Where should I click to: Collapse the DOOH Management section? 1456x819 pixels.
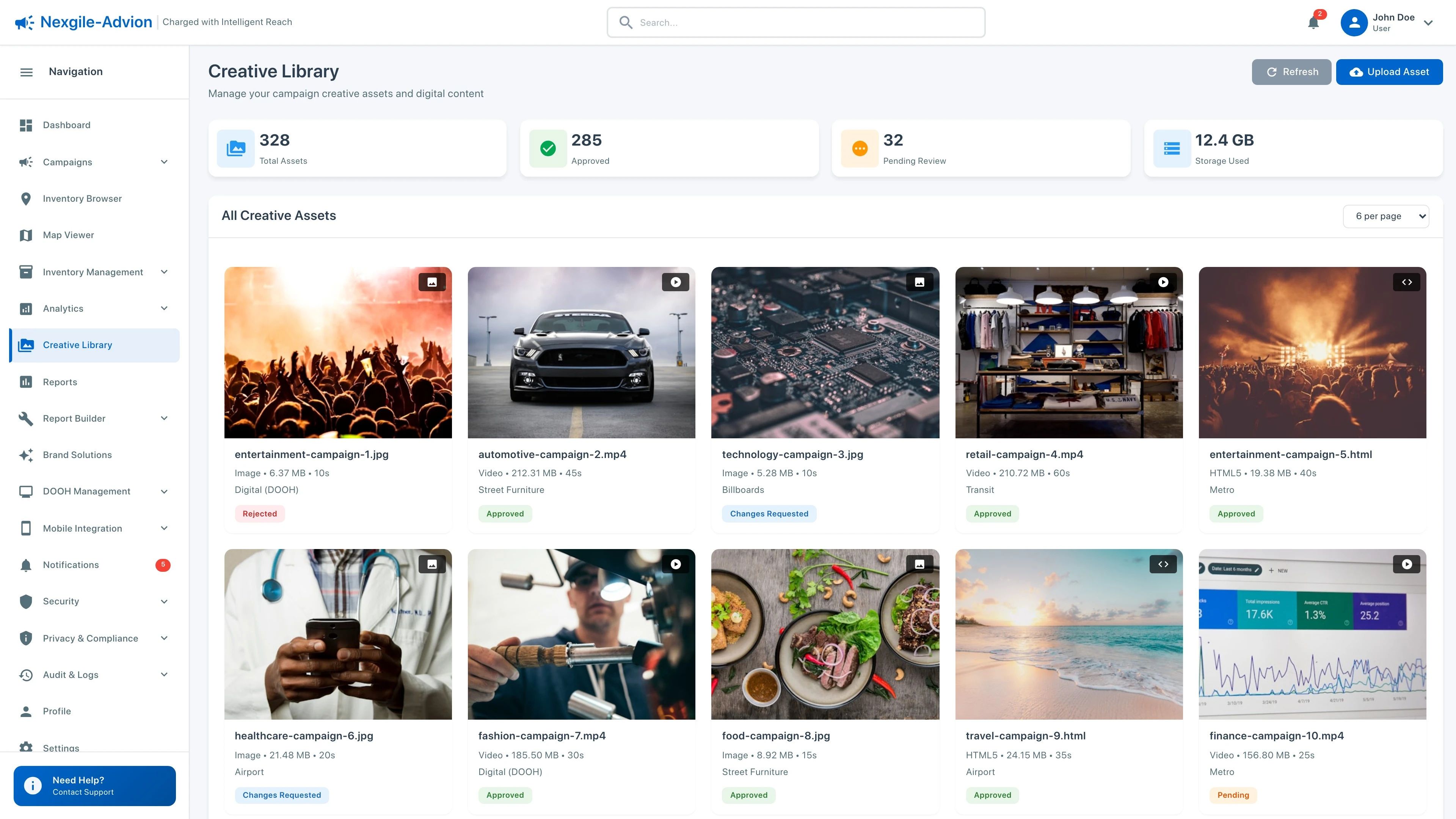click(164, 491)
